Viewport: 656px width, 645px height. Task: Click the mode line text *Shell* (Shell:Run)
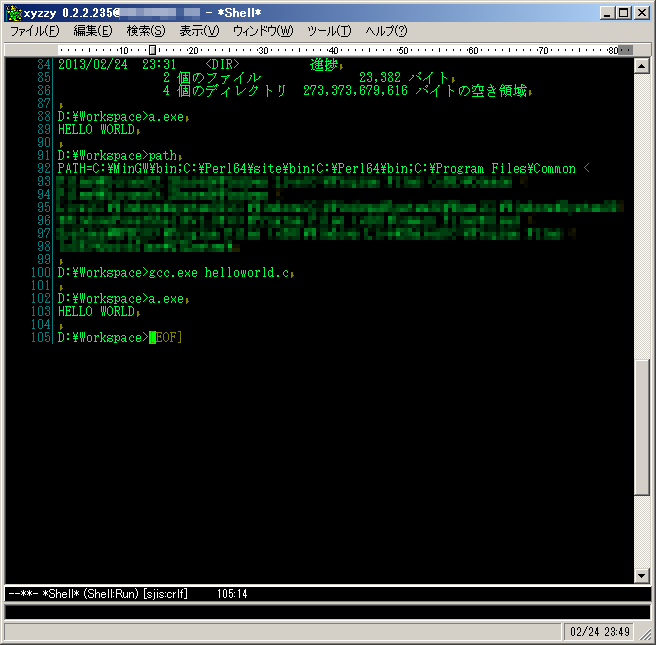90,594
